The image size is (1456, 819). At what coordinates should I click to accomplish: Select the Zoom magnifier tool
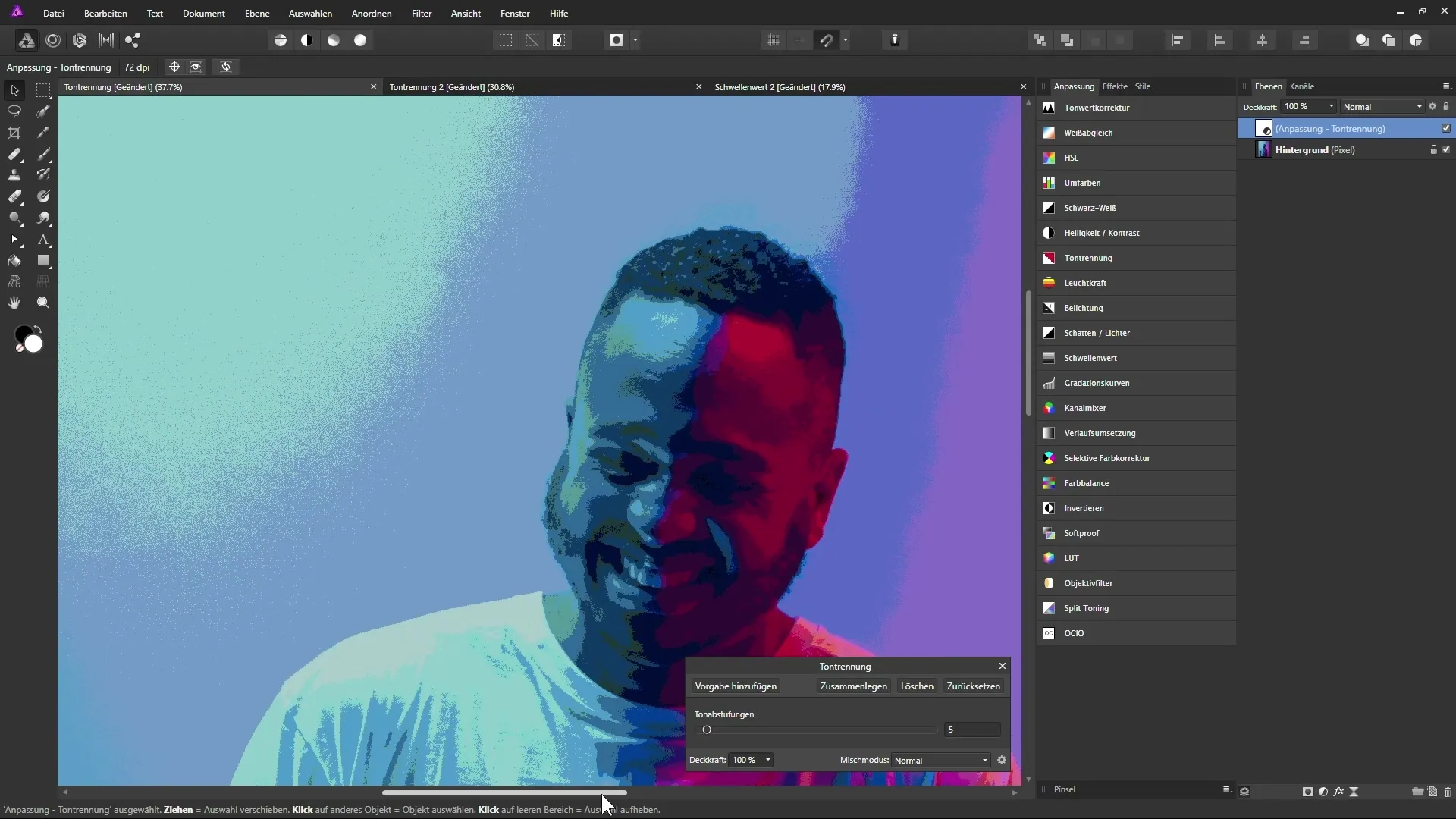click(x=43, y=303)
